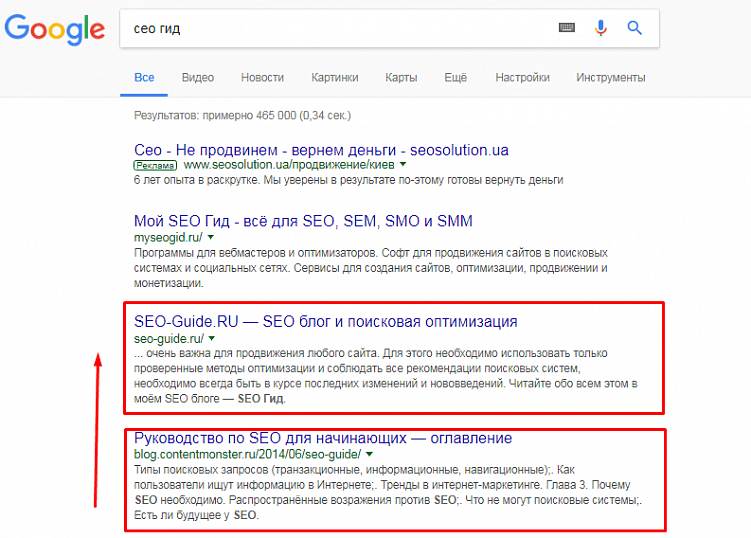Open the seosolution.ua ad result title
The height and width of the screenshot is (538, 751).
tap(321, 149)
